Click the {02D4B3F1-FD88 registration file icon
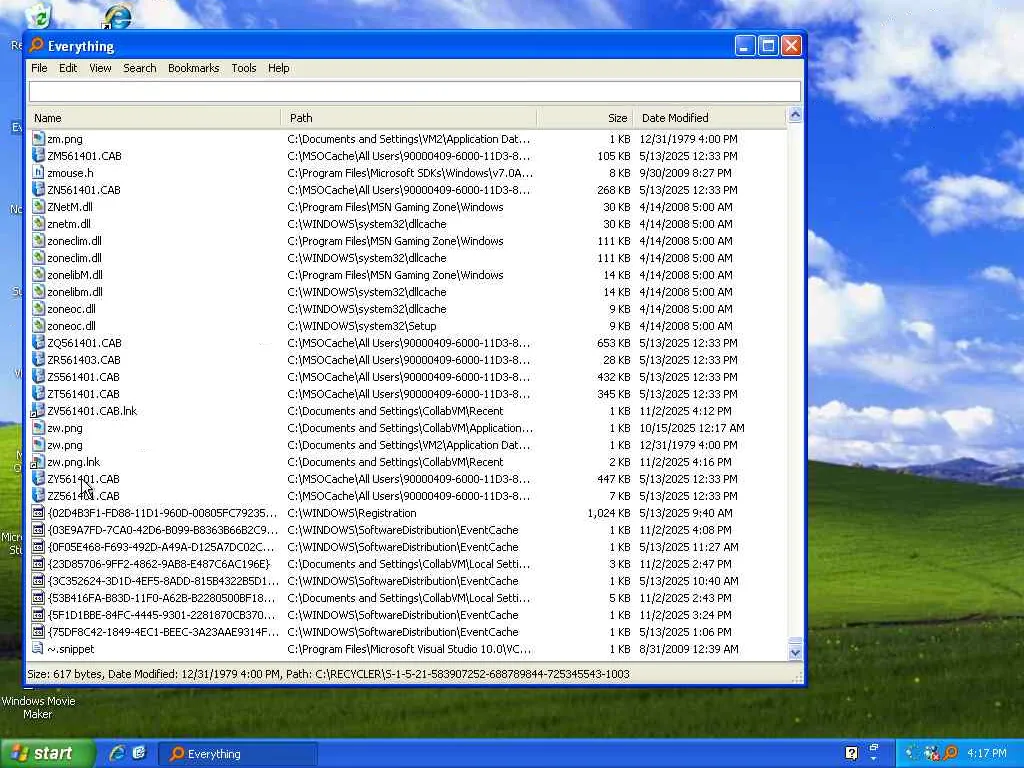The height and width of the screenshot is (768, 1024). [x=39, y=513]
